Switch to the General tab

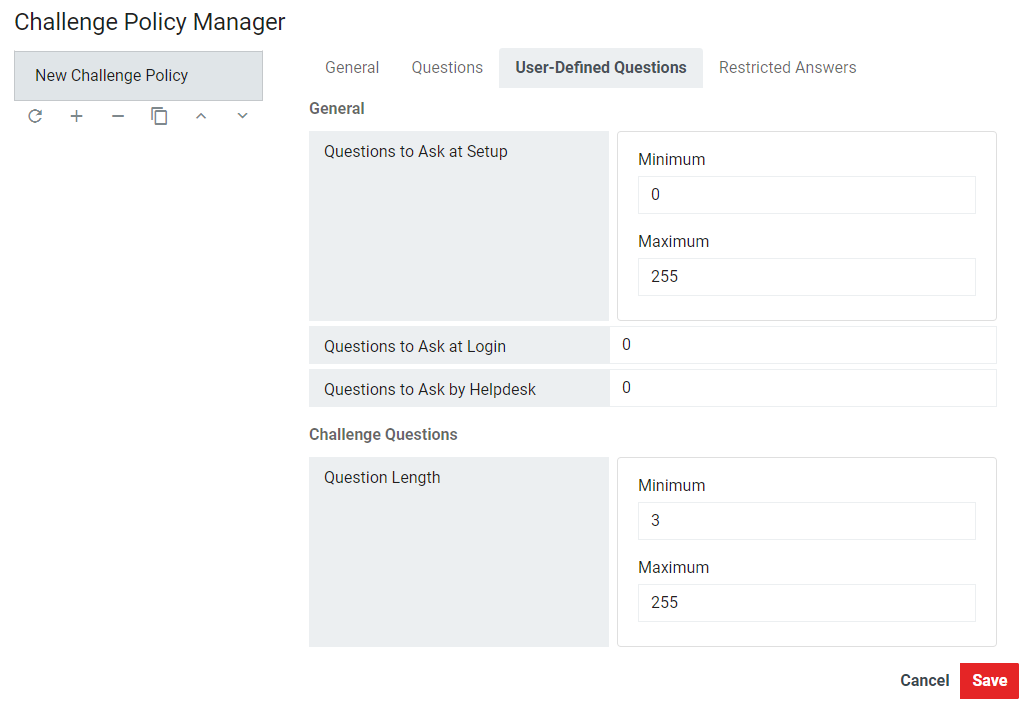coord(352,68)
